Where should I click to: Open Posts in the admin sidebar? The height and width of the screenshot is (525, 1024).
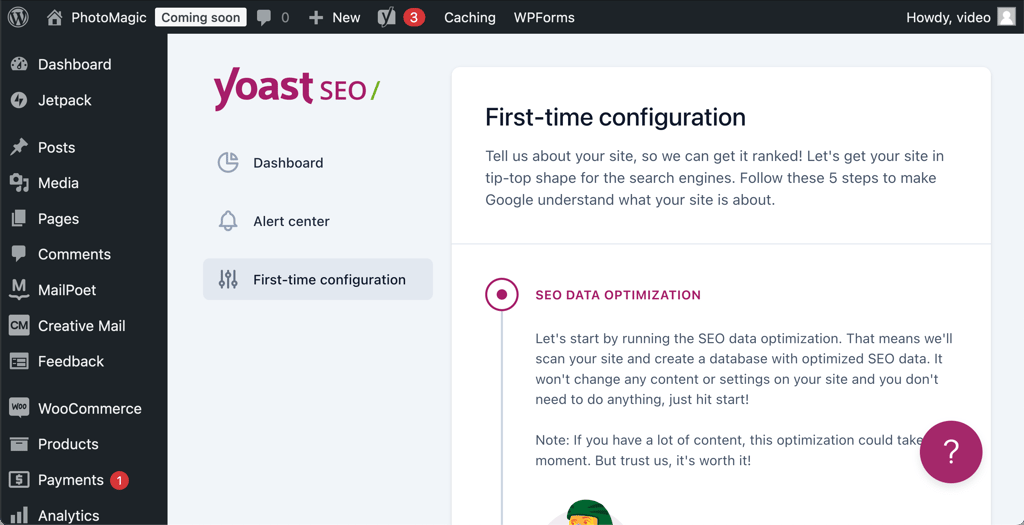click(56, 148)
